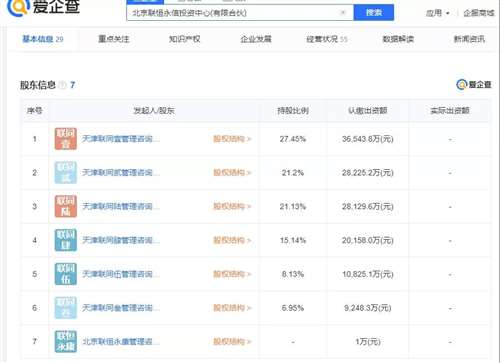Click the info icon next to 股东信息

click(62, 85)
